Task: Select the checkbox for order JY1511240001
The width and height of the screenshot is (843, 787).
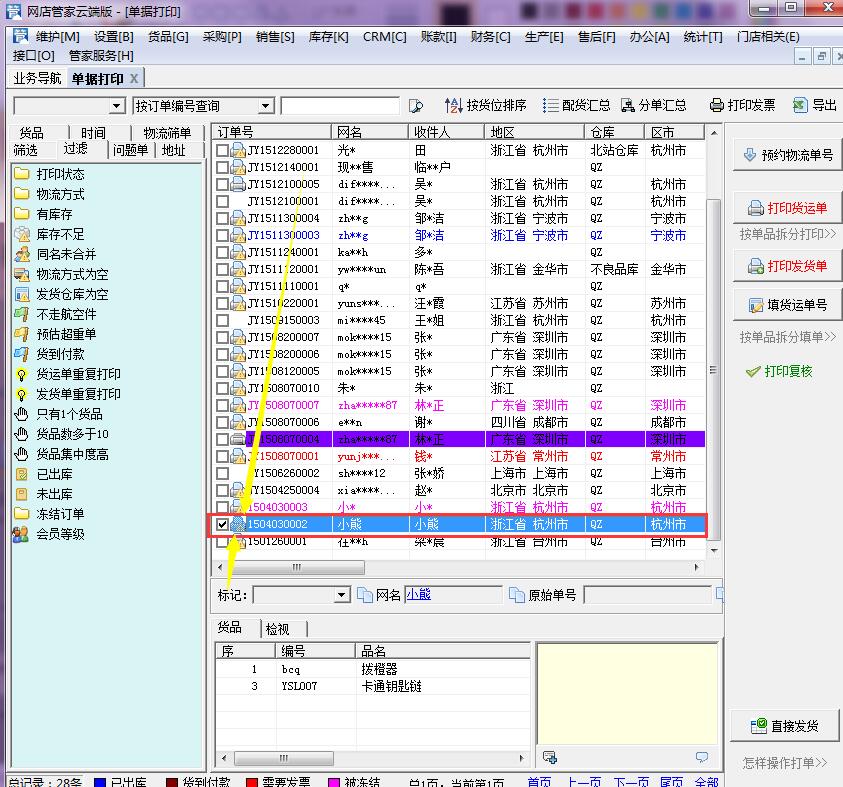Action: (x=222, y=252)
